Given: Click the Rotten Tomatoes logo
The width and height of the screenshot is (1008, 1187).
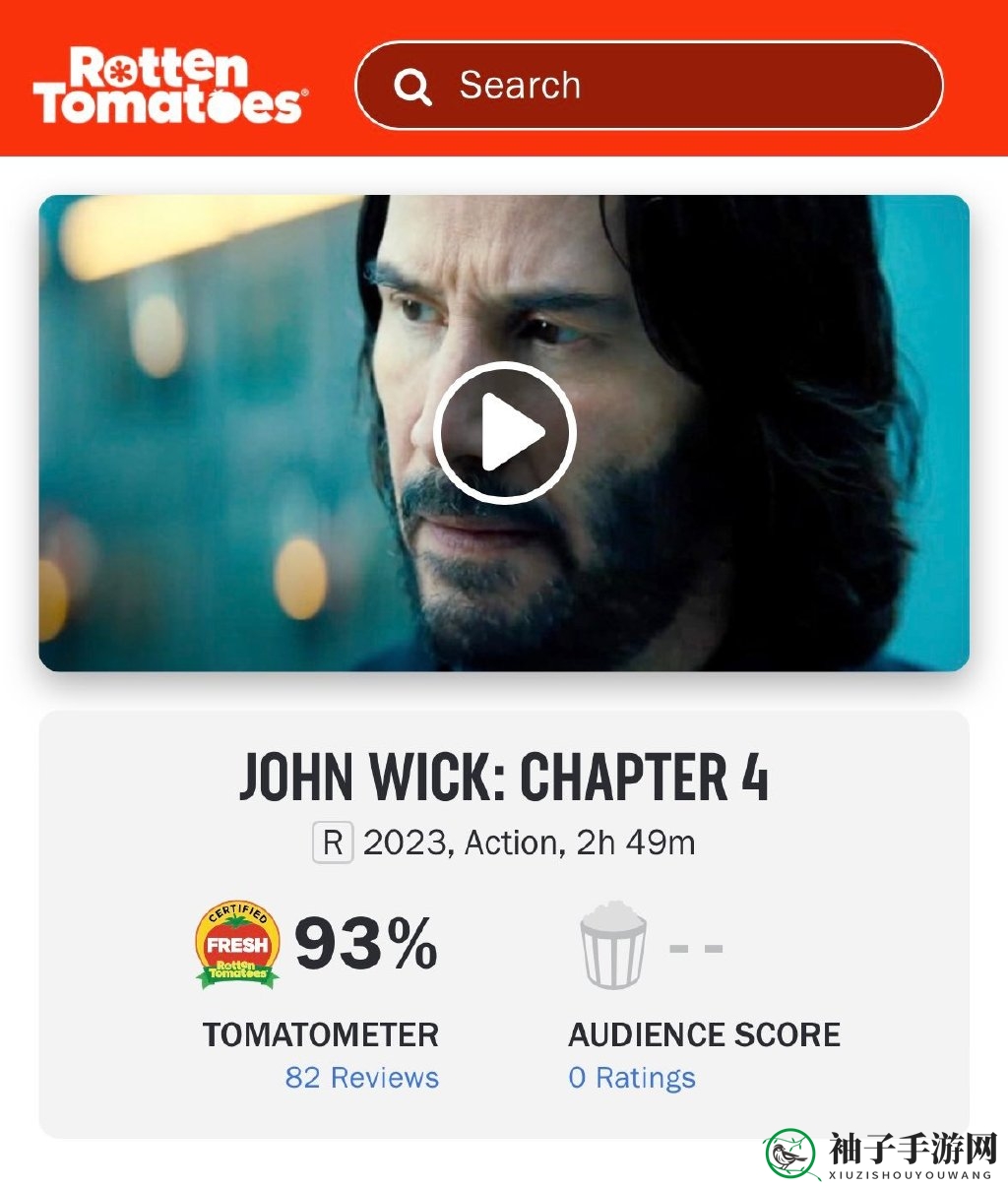Looking at the screenshot, I should pyautogui.click(x=170, y=85).
